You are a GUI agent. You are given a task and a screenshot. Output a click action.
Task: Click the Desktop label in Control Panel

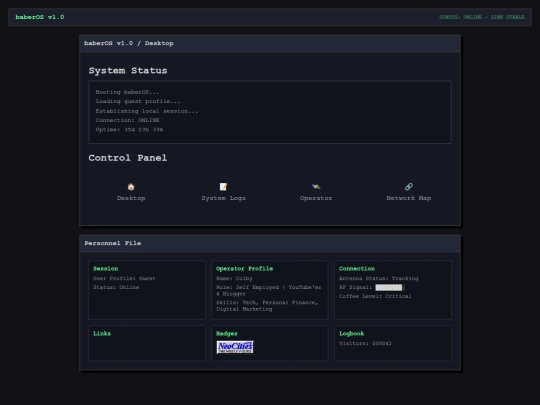pyautogui.click(x=131, y=198)
